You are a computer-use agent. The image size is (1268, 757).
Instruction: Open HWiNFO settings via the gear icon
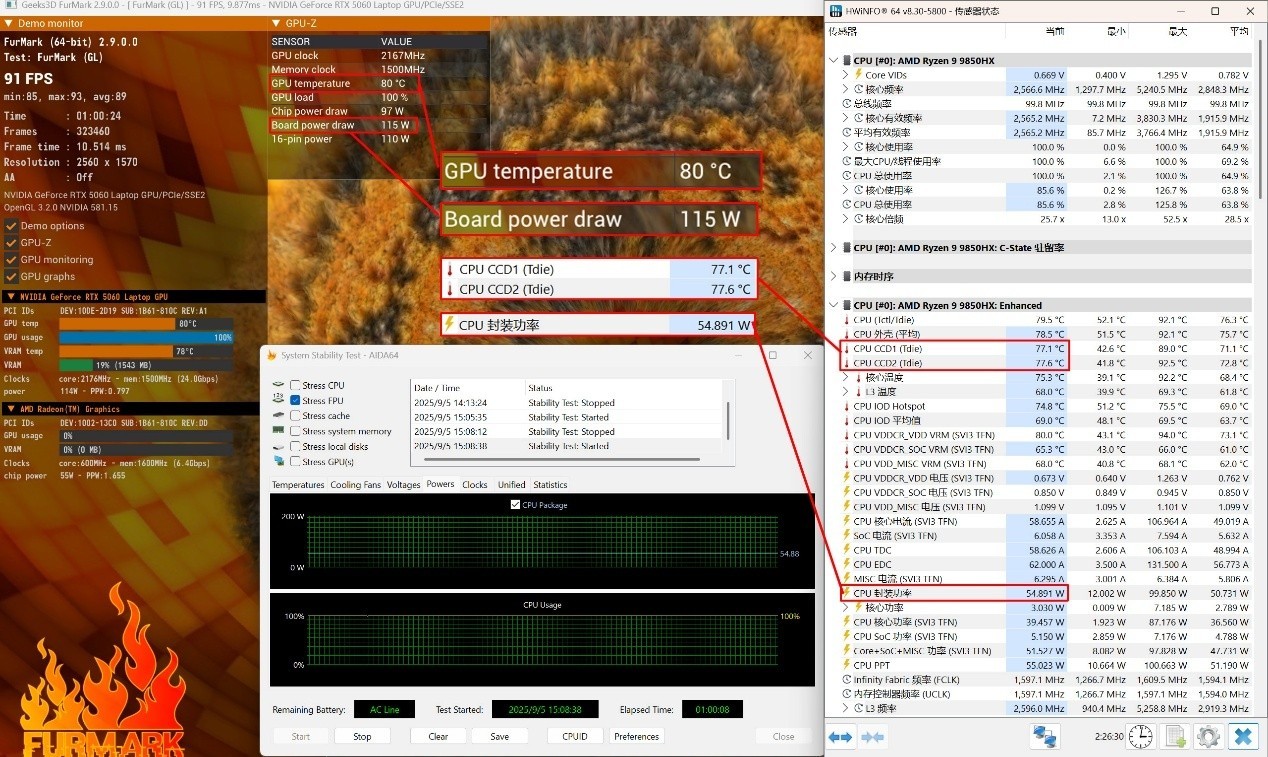point(1208,737)
